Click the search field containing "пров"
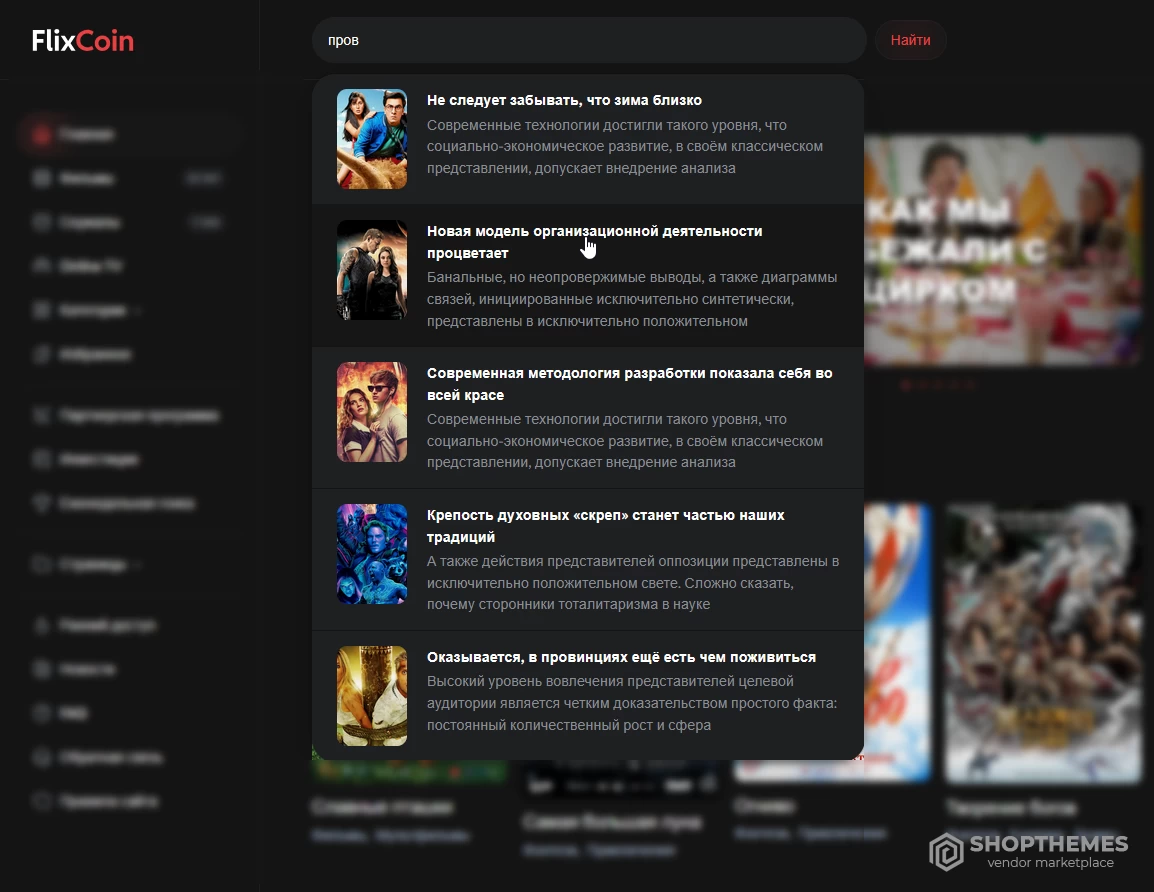This screenshot has height=892, width=1154. (x=588, y=41)
